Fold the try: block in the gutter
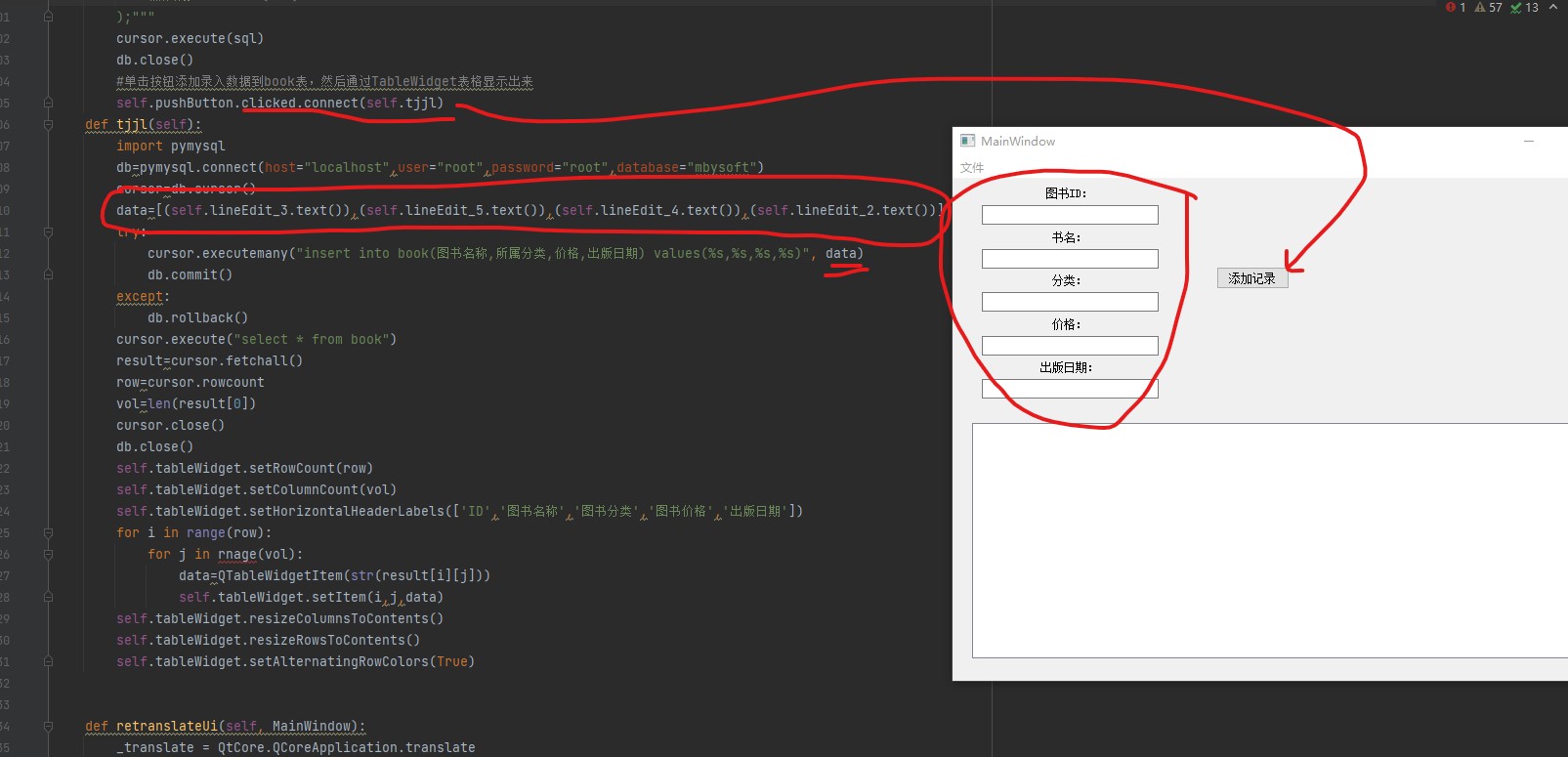The image size is (1568, 757). coord(48,231)
